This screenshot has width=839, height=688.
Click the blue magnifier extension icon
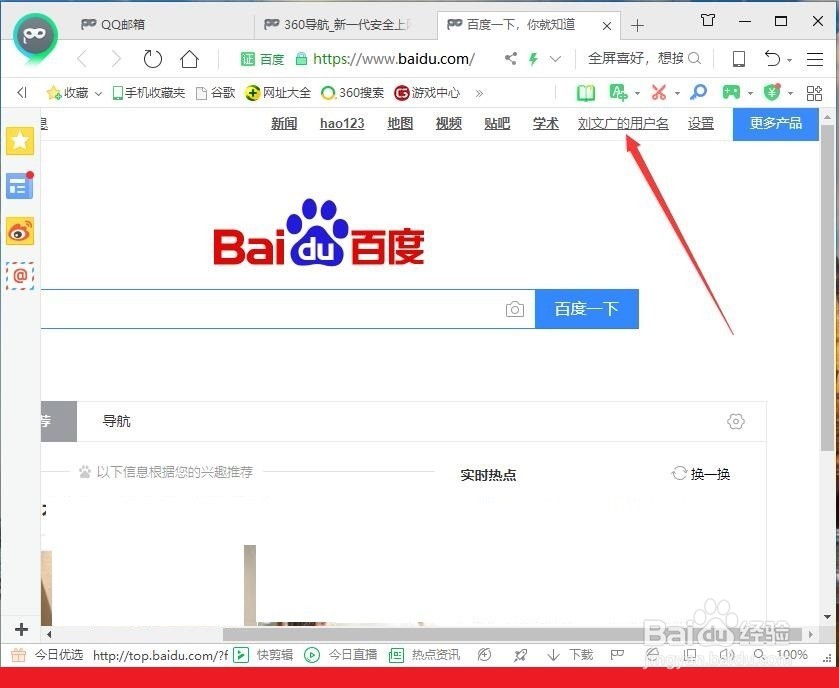tap(698, 93)
